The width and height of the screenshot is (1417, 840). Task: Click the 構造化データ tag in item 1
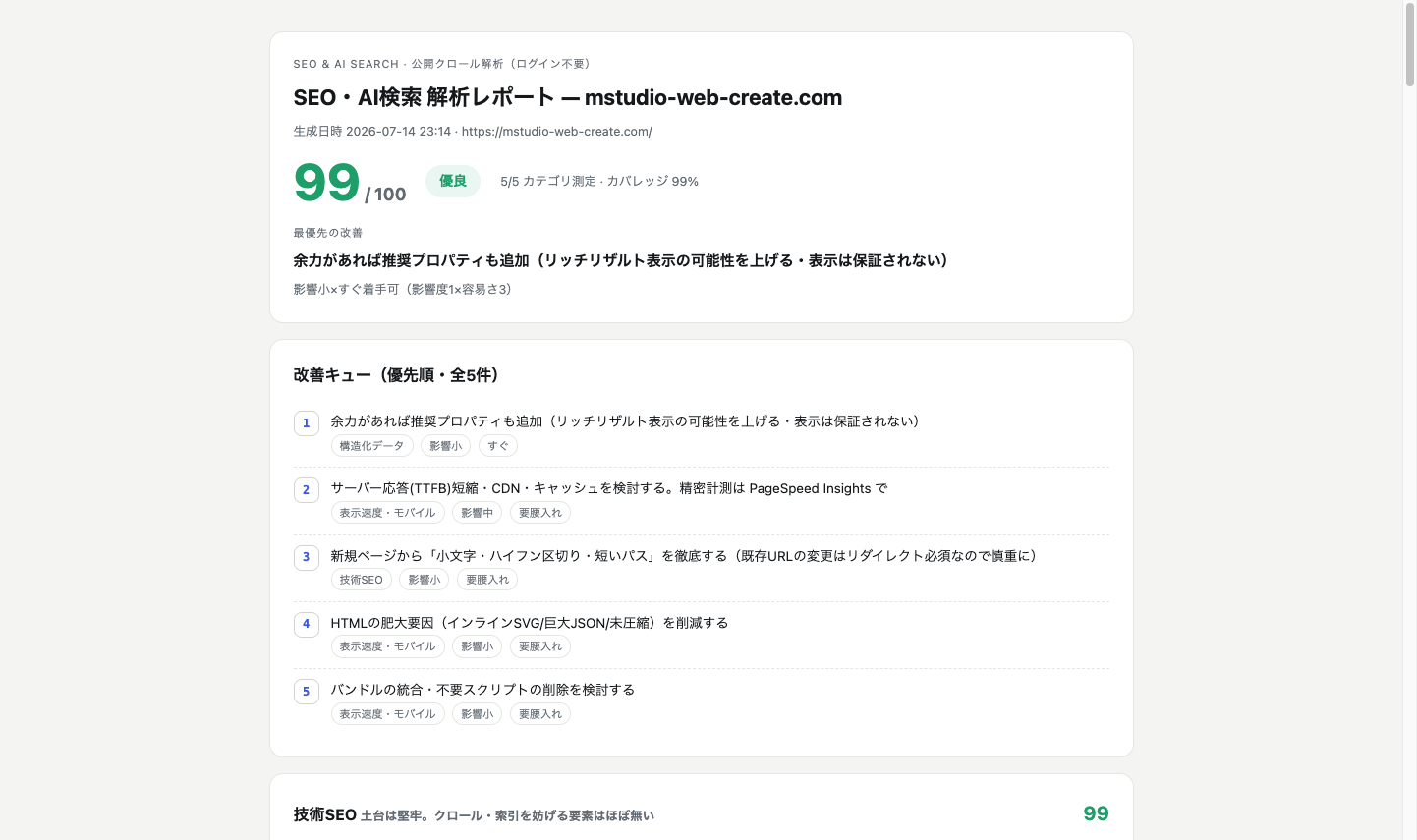pyautogui.click(x=371, y=446)
